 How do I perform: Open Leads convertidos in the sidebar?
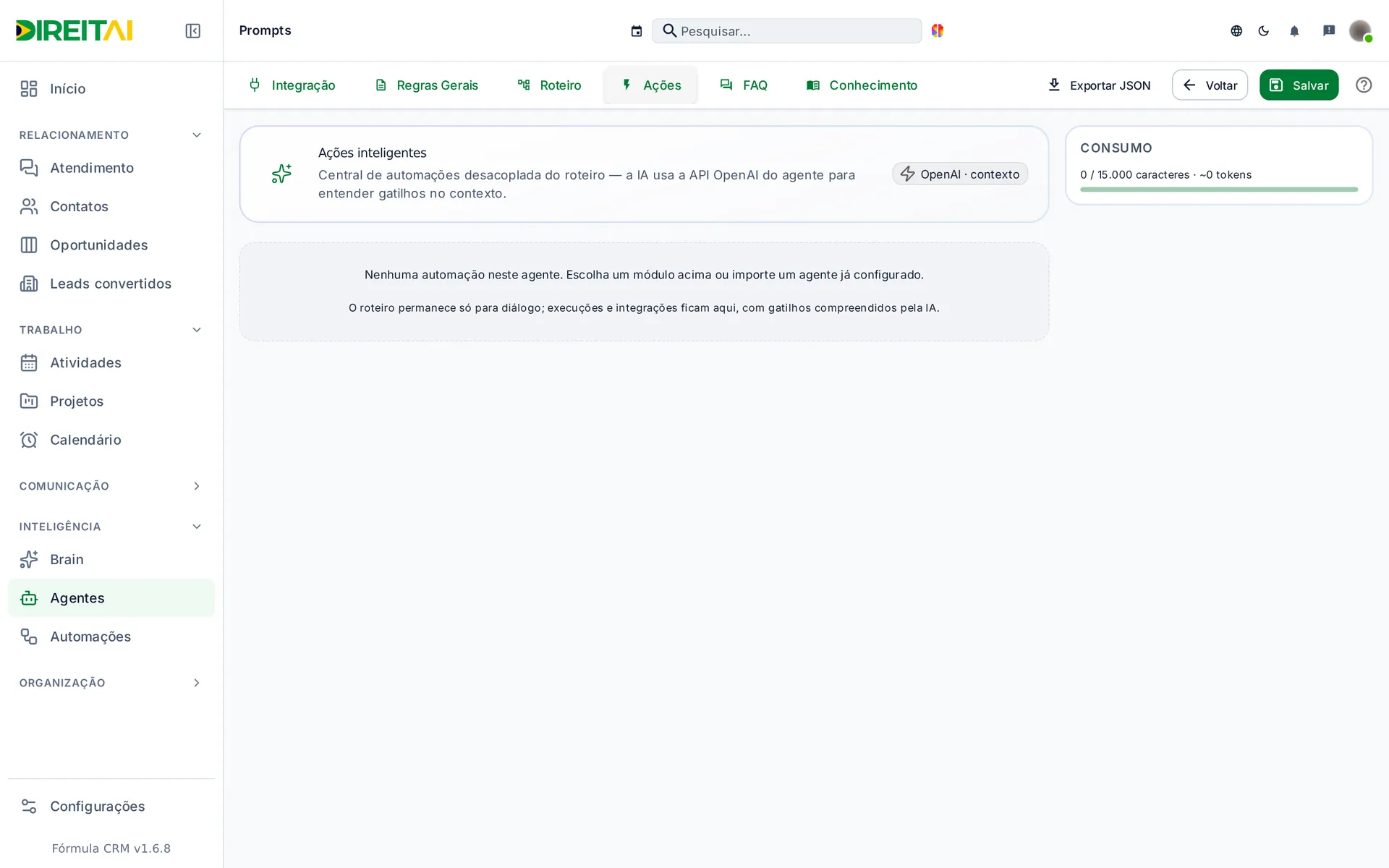point(111,284)
